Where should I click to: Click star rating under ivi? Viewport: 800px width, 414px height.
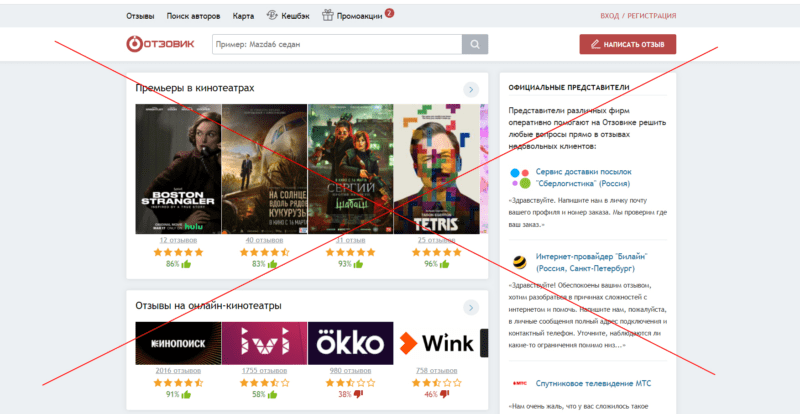coord(264,382)
